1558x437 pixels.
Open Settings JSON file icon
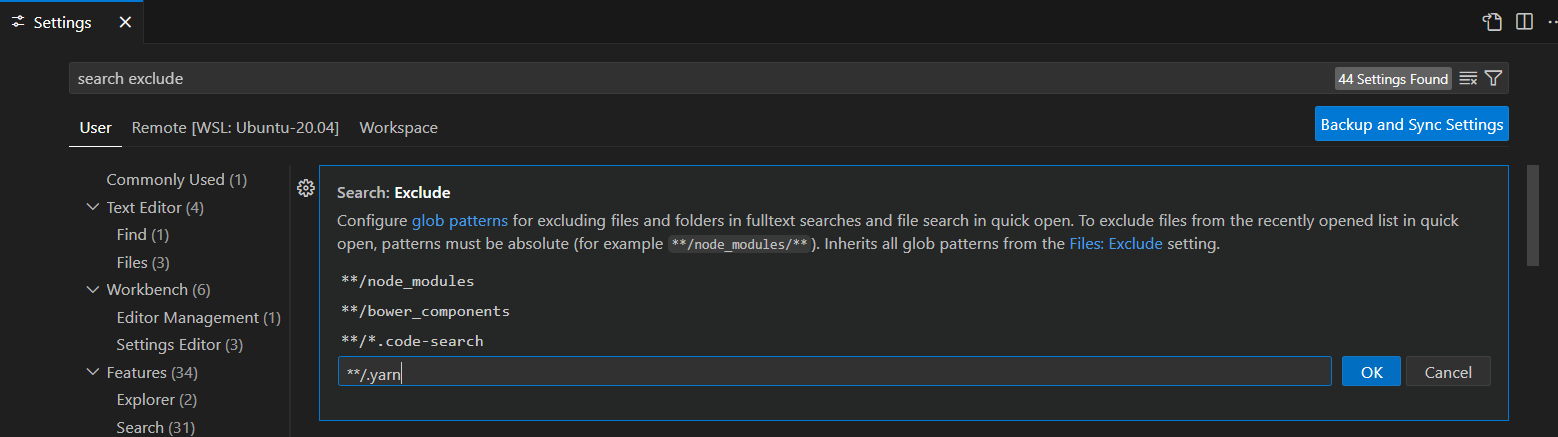pos(1492,22)
